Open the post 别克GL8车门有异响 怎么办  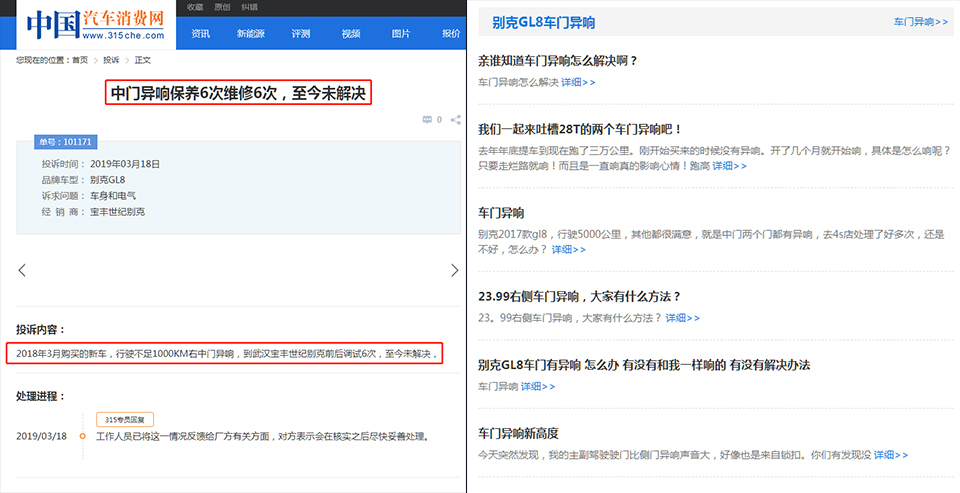tap(644, 365)
